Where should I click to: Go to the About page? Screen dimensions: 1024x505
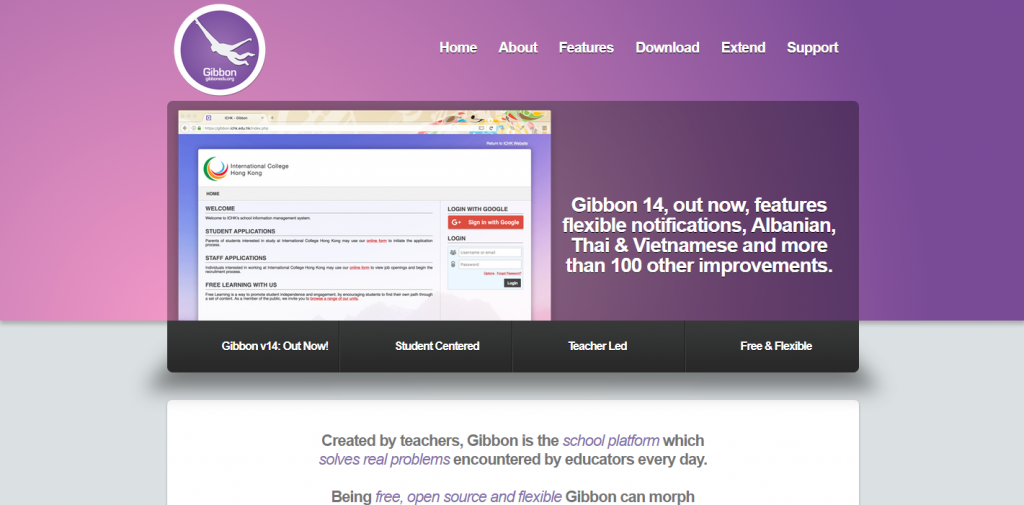518,47
